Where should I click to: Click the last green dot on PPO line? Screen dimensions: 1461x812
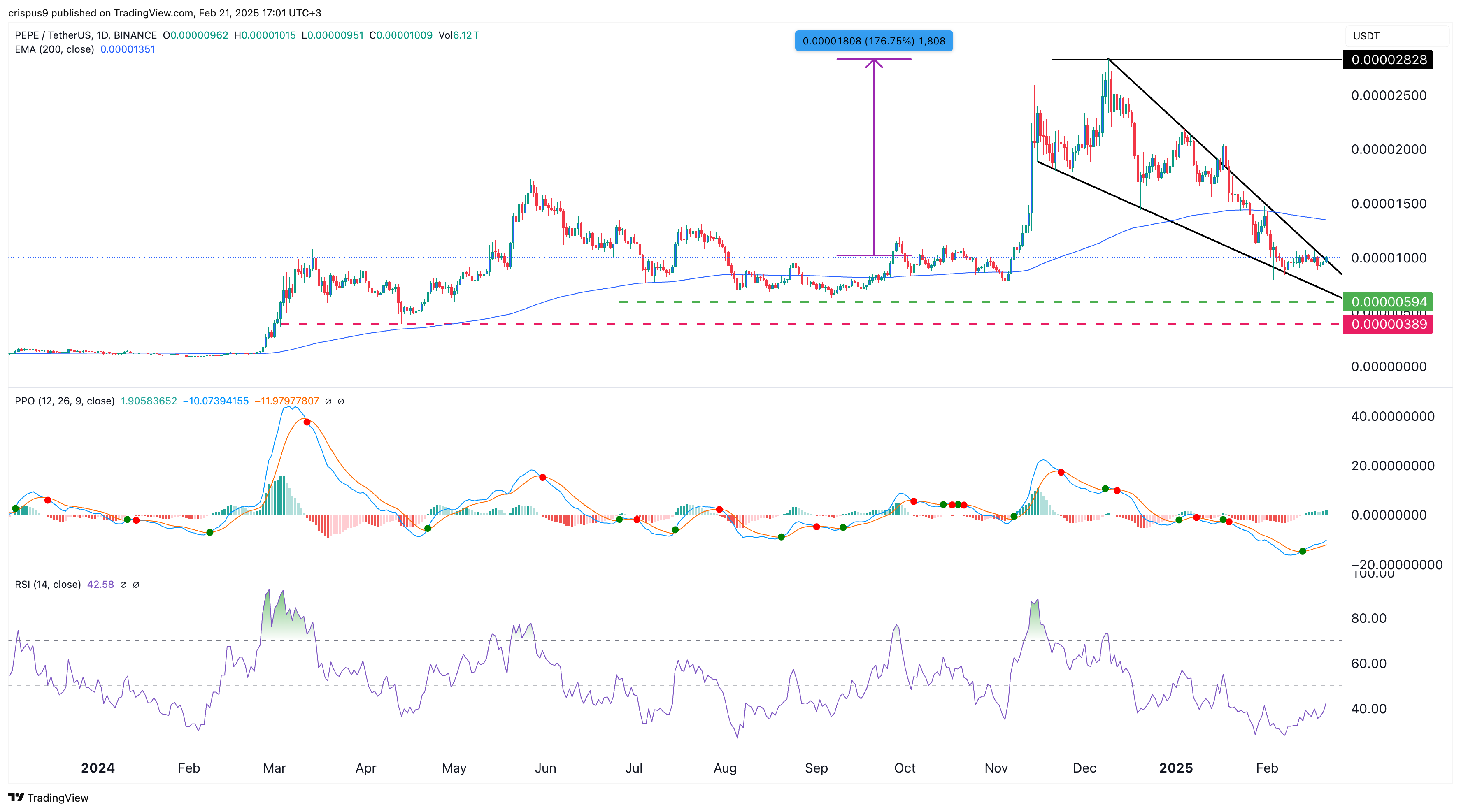pyautogui.click(x=1303, y=551)
